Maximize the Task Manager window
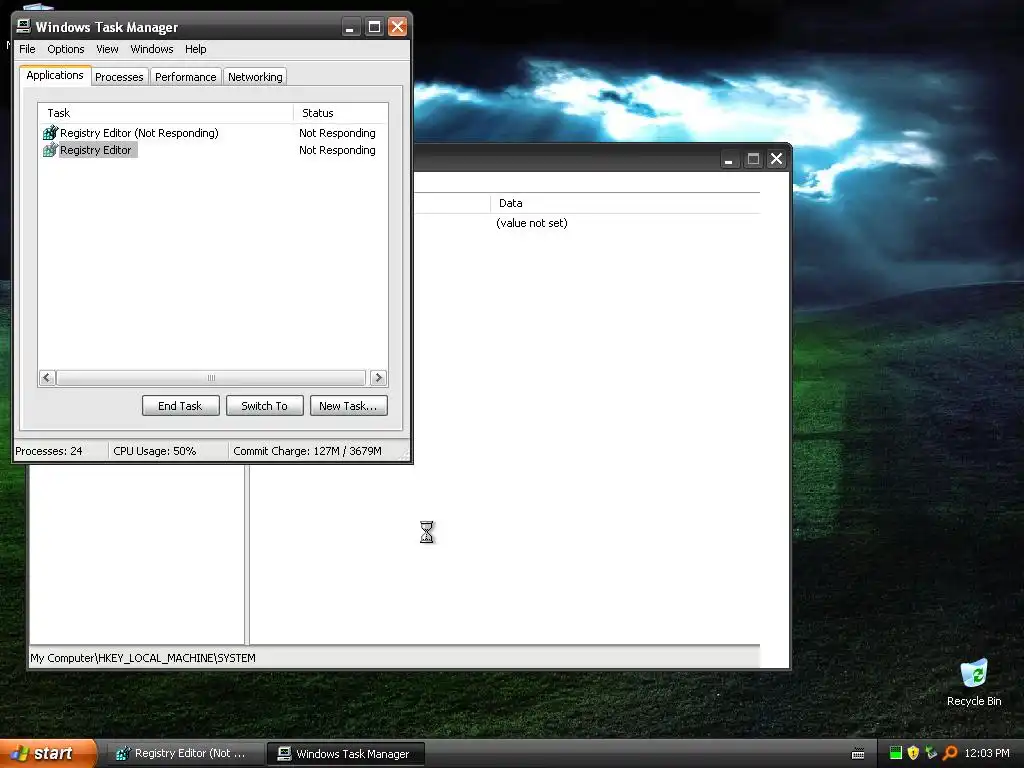 [x=374, y=27]
